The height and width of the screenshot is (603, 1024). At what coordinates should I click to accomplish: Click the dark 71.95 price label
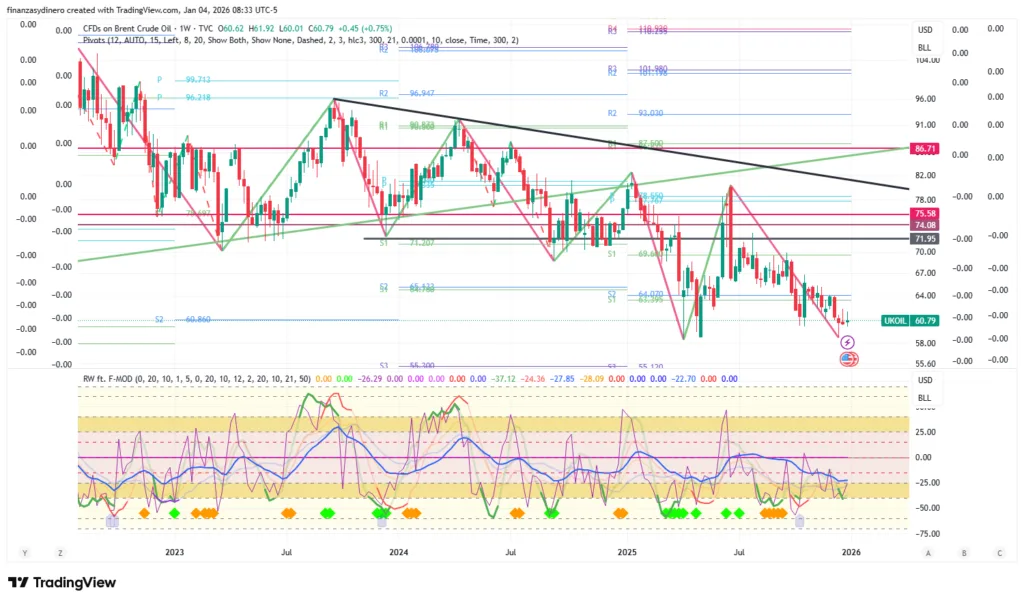click(924, 239)
